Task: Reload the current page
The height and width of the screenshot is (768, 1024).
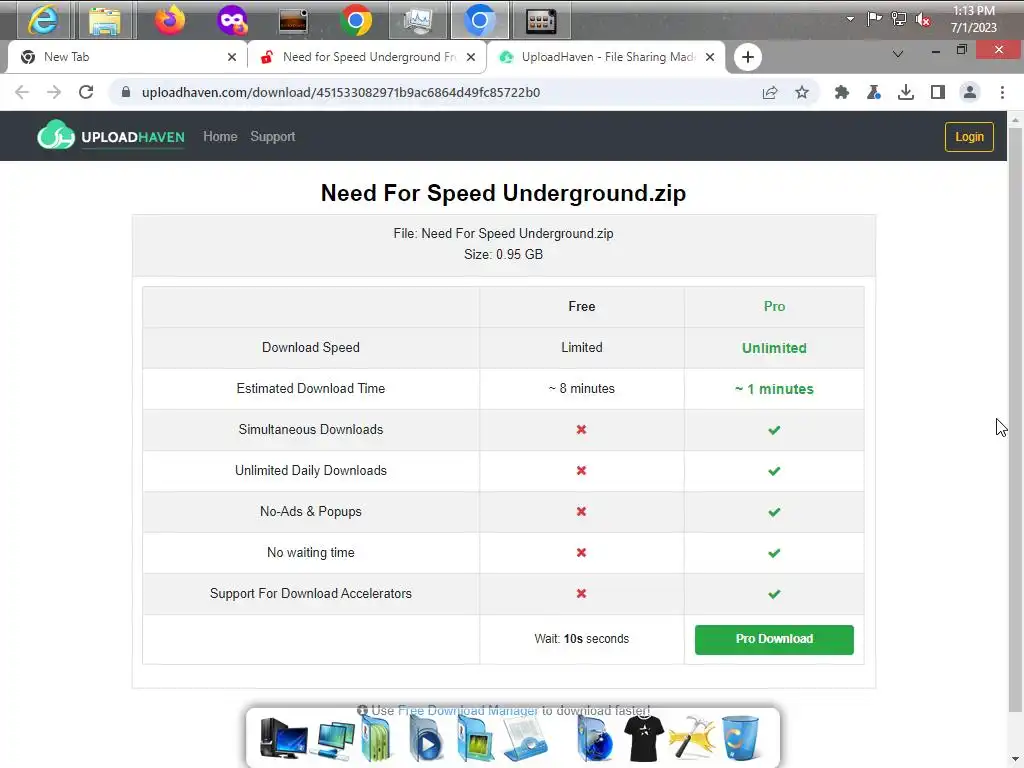Action: click(86, 92)
